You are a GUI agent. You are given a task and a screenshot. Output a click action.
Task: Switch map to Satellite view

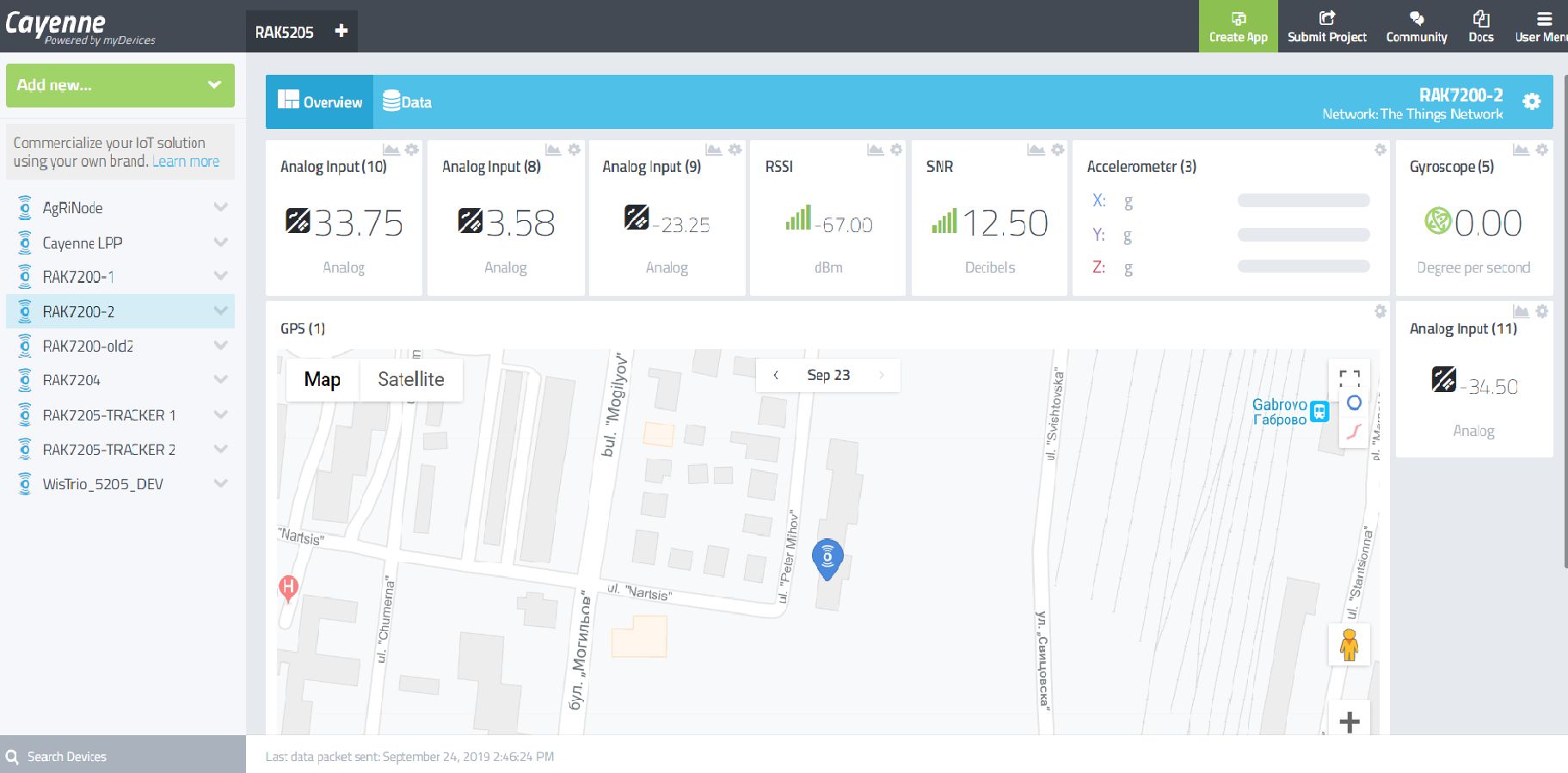[x=411, y=379]
